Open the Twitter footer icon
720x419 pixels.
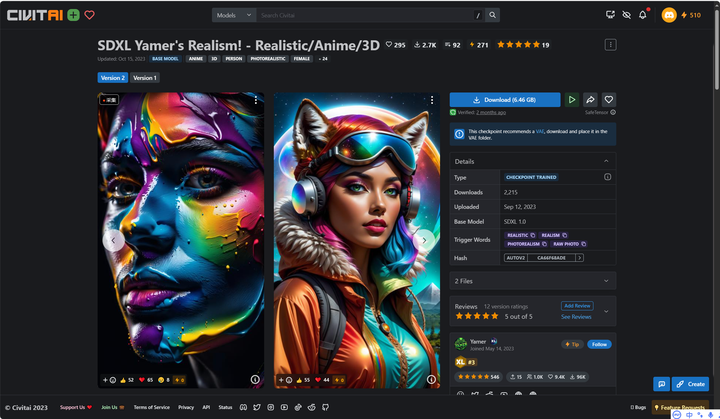257,408
